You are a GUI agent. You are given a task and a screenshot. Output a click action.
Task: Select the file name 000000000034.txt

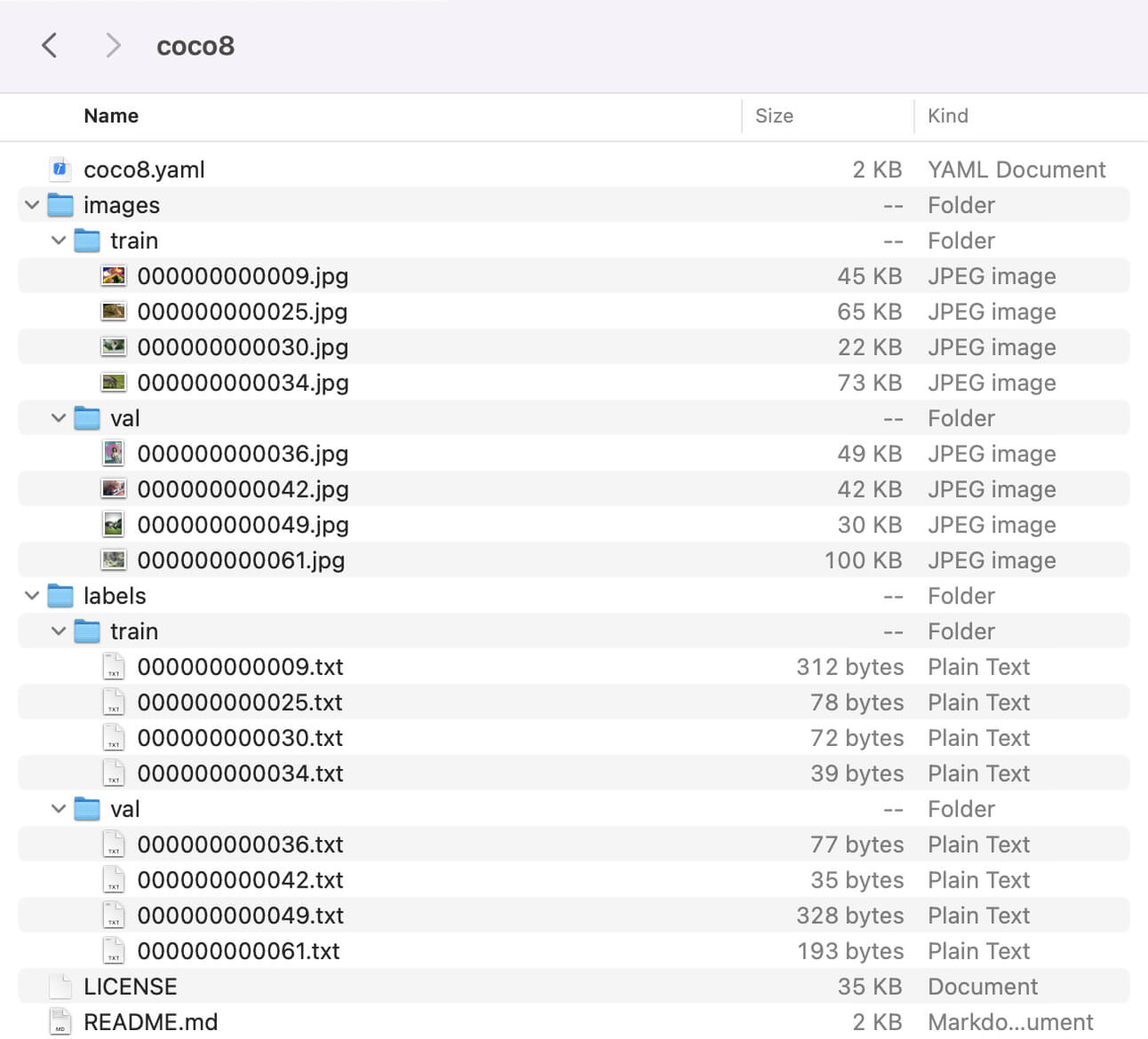click(240, 773)
